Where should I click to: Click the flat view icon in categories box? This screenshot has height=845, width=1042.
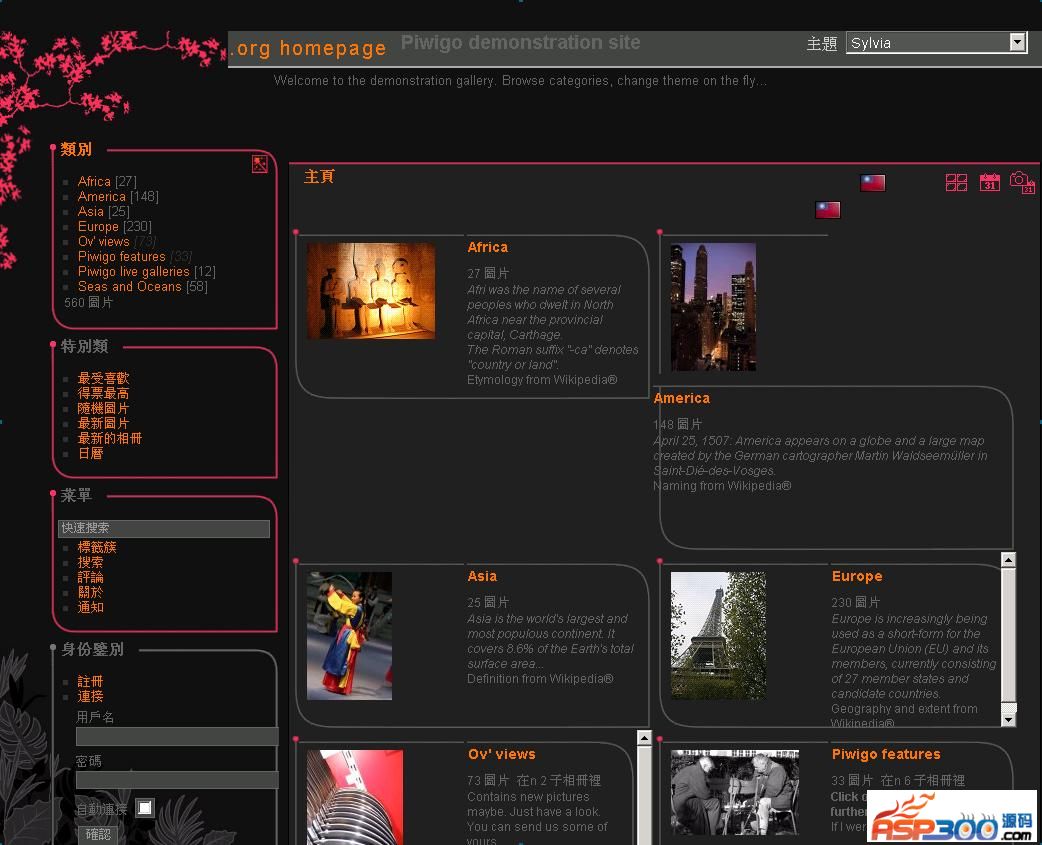tap(260, 165)
